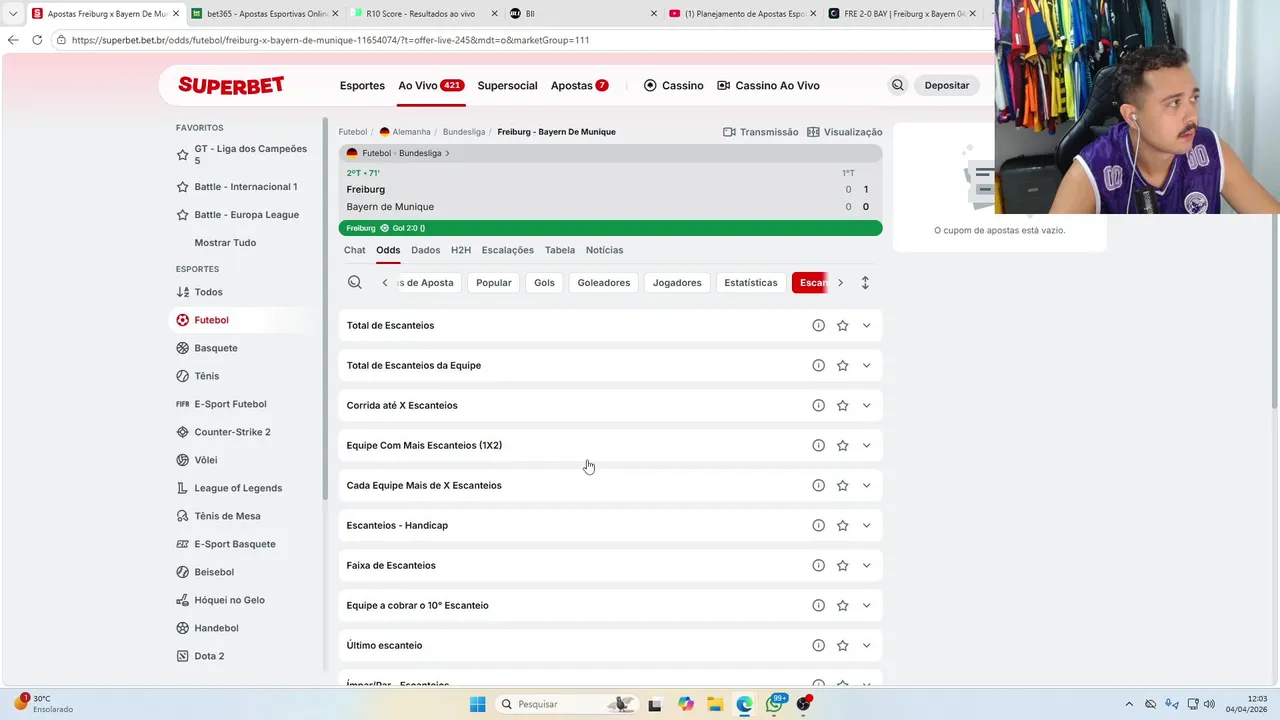Open Cassino Ao Vivo from header
Image resolution: width=1280 pixels, height=720 pixels.
[x=768, y=85]
